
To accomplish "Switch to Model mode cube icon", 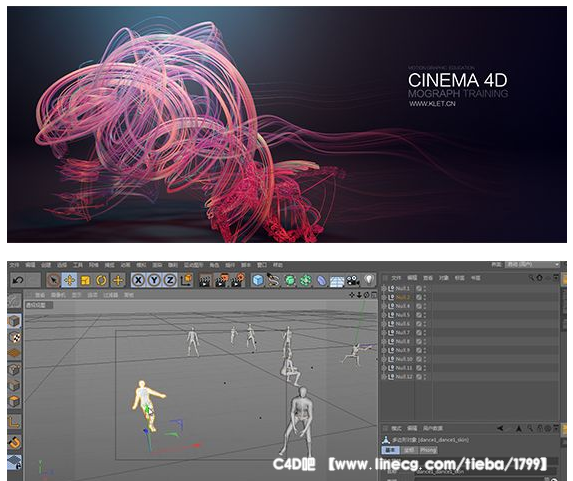I will [x=14, y=322].
